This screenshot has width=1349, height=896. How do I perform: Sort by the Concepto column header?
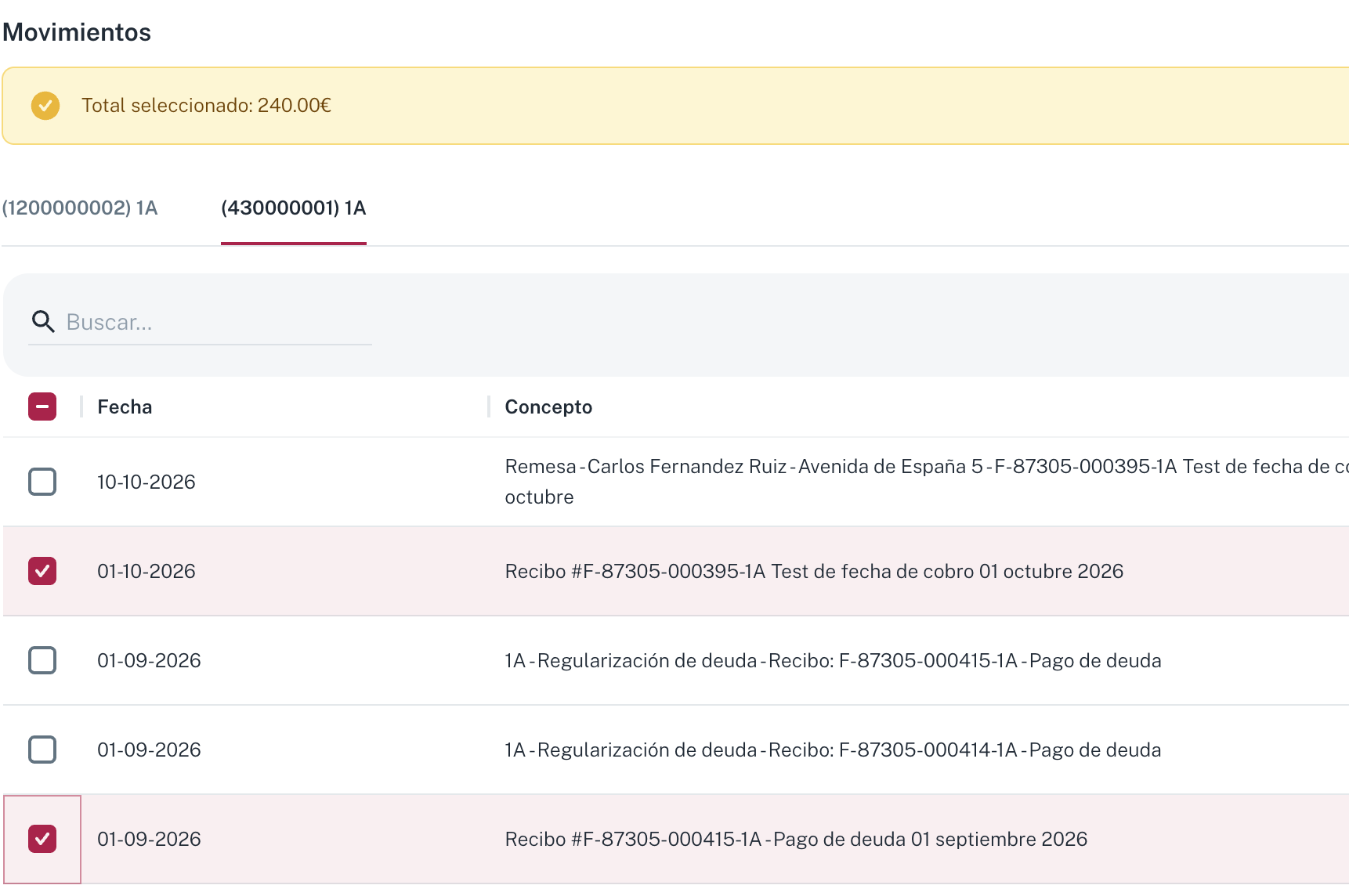(549, 407)
